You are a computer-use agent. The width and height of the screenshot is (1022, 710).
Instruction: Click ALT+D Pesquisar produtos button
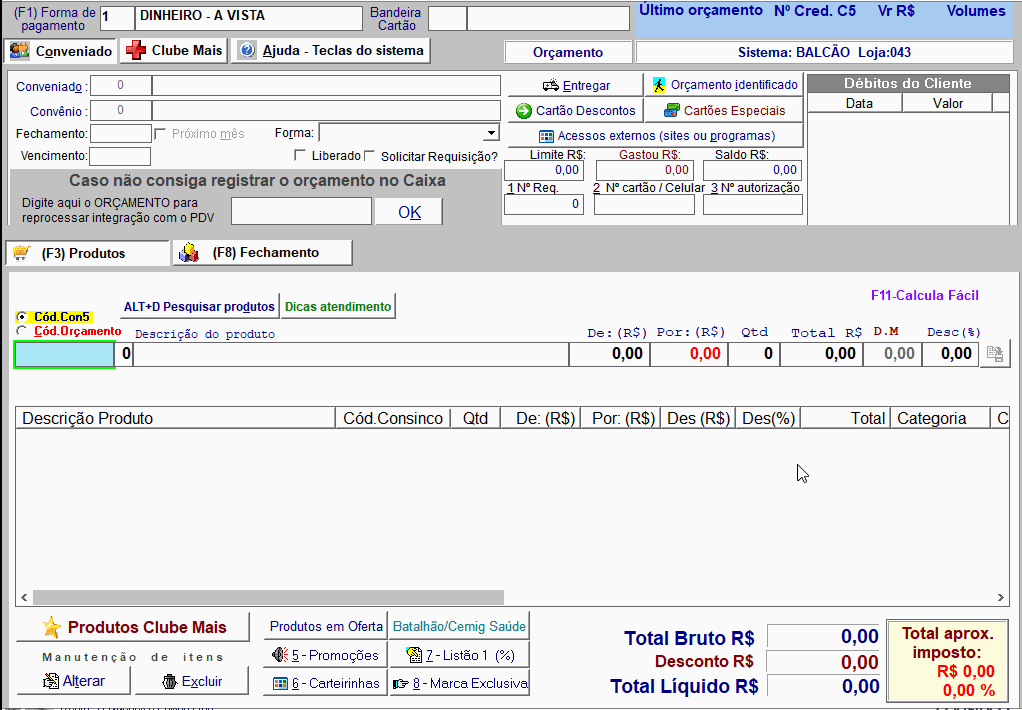(x=199, y=306)
